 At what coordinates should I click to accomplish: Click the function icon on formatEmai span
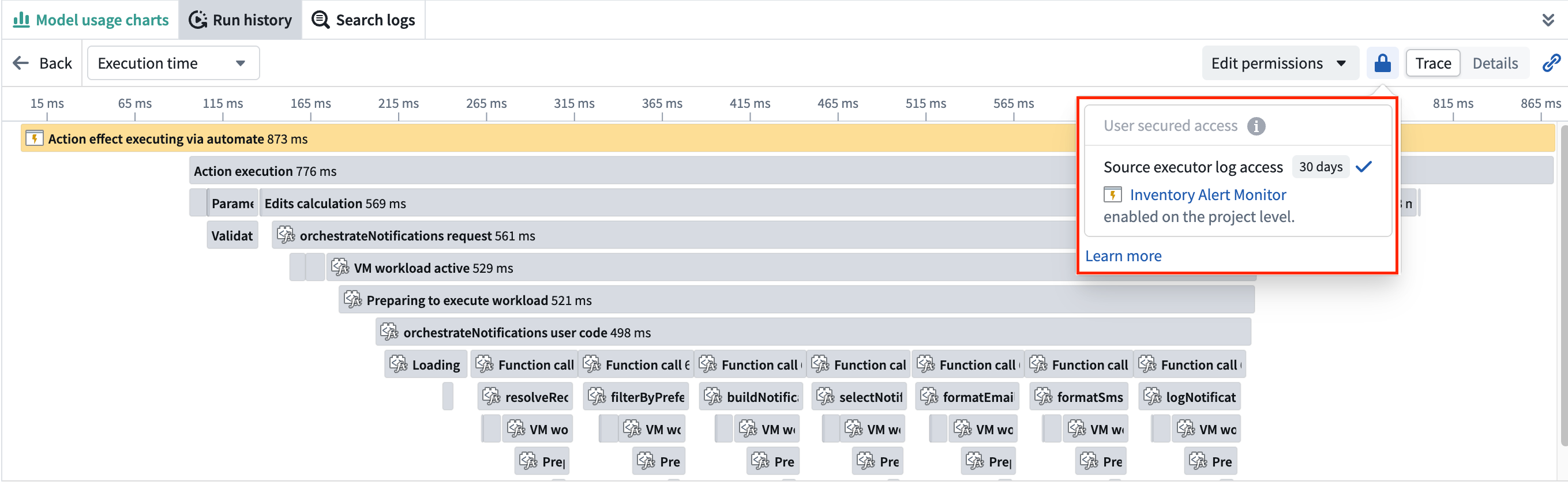click(929, 397)
